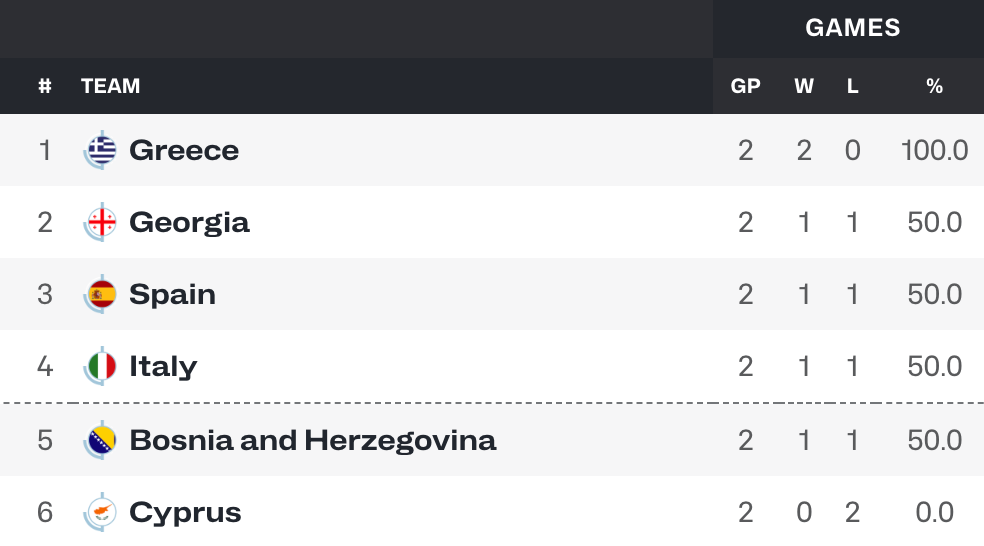Viewport: 984px width, 546px height.
Task: Click Greece's 100.0 win percentage
Action: point(934,151)
